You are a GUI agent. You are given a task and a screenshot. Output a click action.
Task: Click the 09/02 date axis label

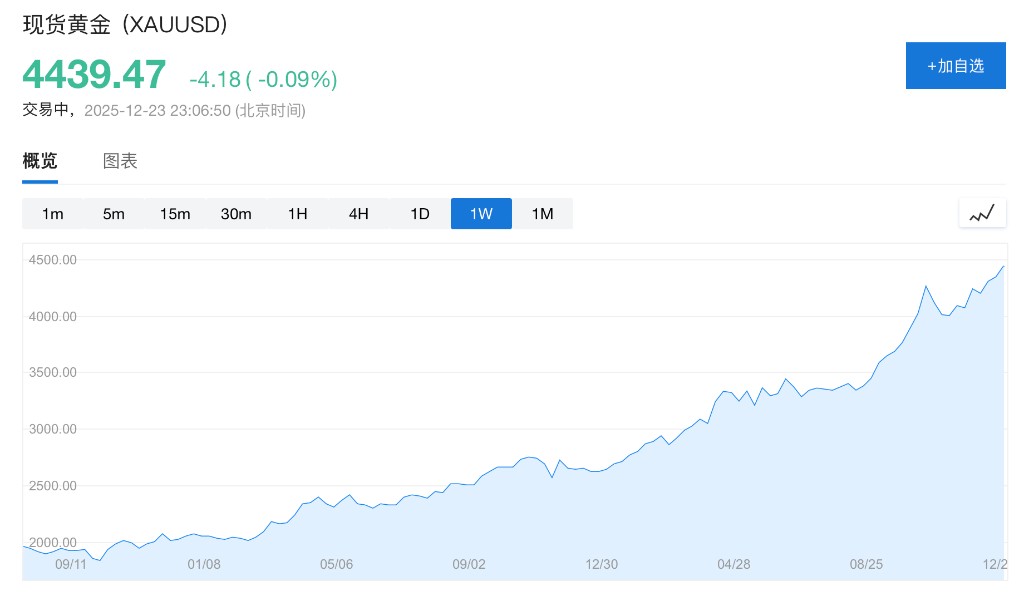pyautogui.click(x=469, y=564)
